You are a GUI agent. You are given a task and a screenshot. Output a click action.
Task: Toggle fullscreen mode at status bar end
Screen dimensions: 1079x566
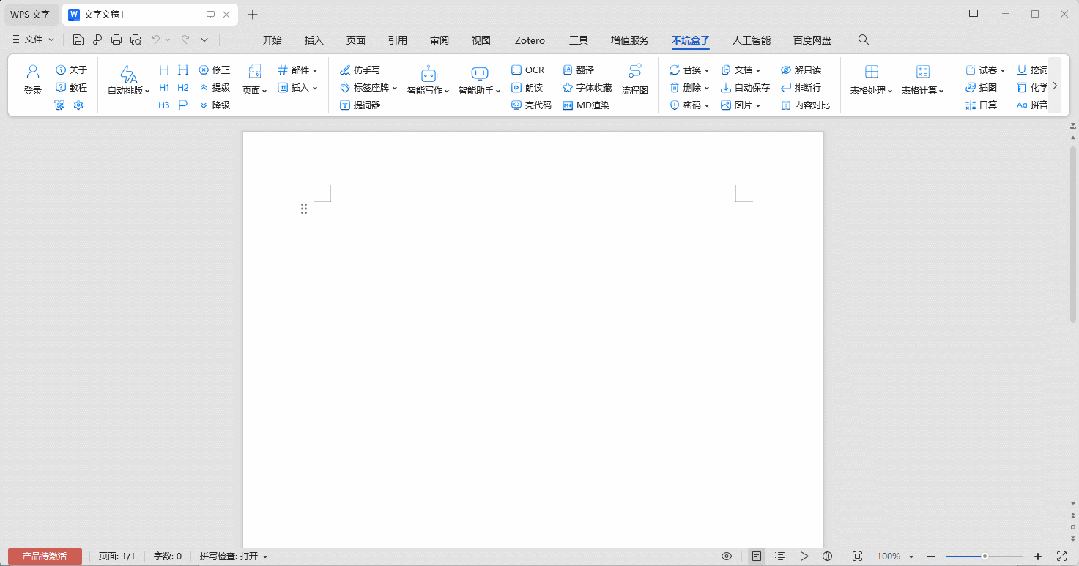click(1062, 556)
